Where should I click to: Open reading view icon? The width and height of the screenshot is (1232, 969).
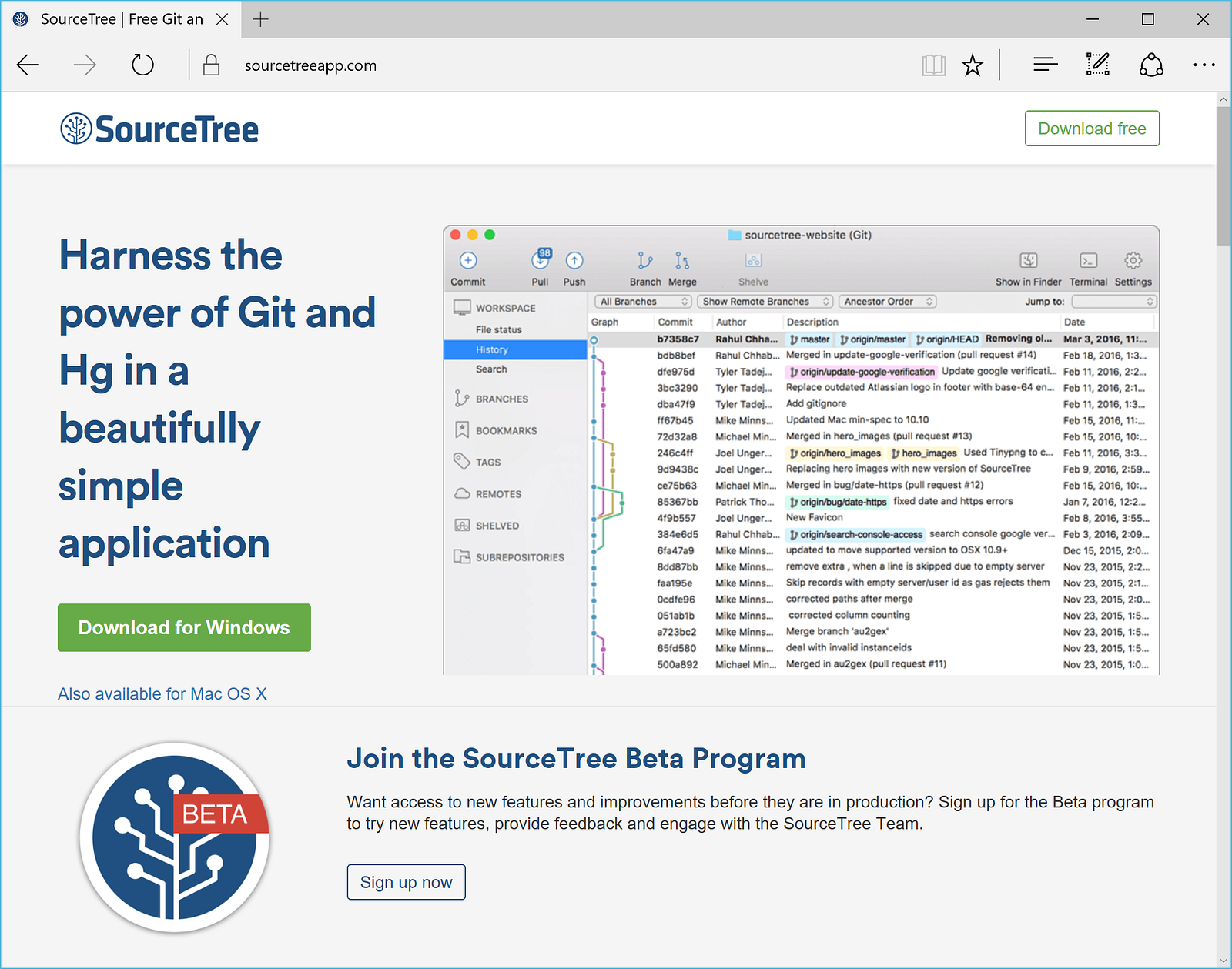coord(933,65)
